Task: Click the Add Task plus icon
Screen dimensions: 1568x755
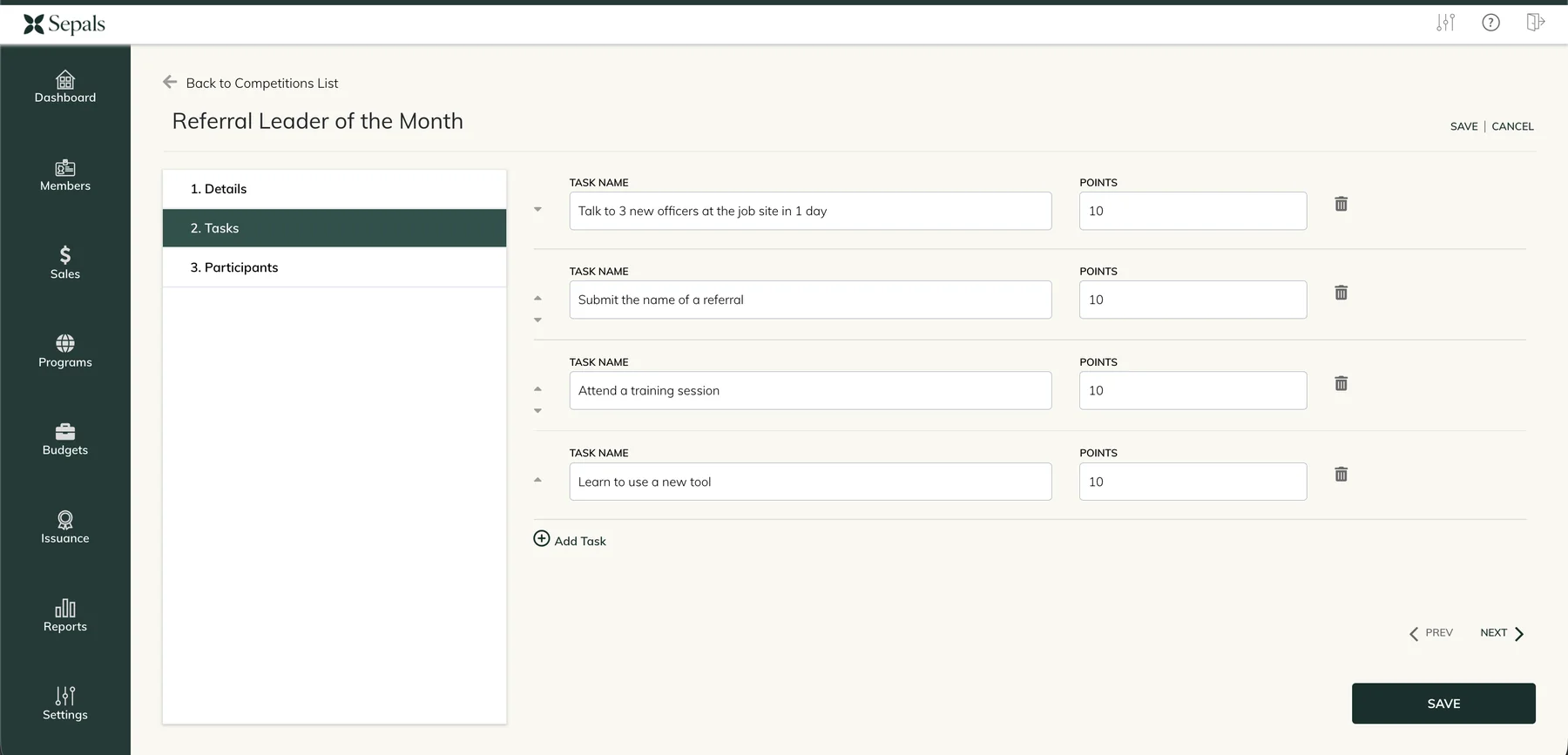Action: tap(542, 539)
